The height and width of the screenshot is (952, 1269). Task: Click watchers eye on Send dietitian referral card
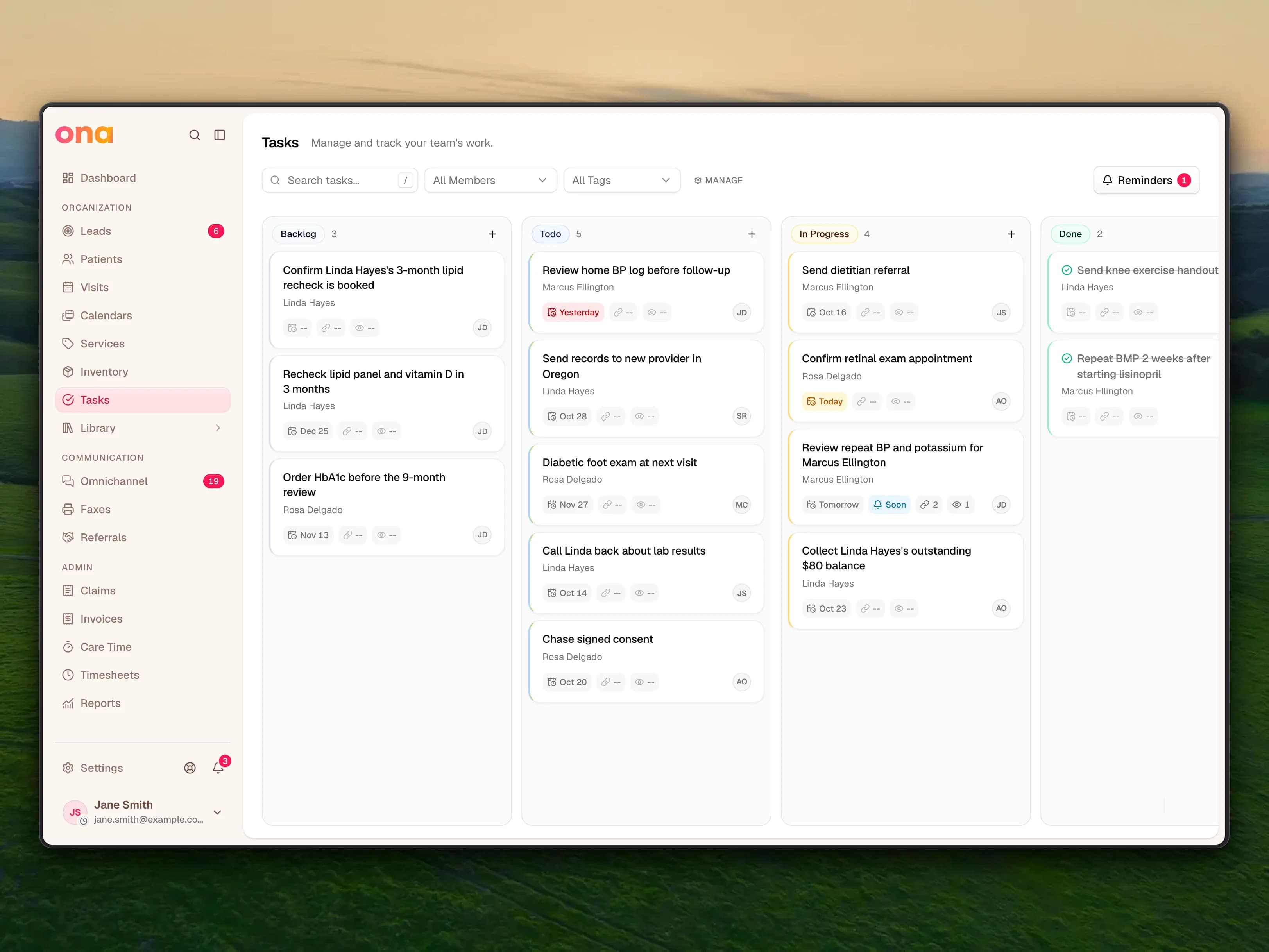click(x=904, y=313)
